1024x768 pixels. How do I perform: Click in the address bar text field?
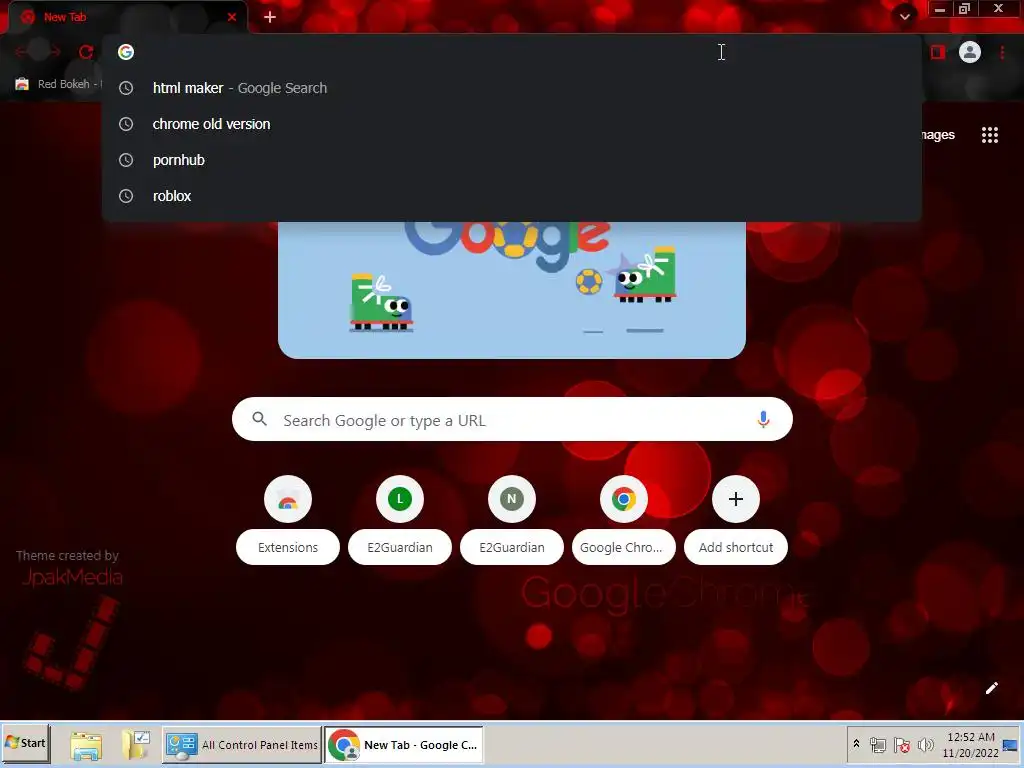tap(511, 52)
